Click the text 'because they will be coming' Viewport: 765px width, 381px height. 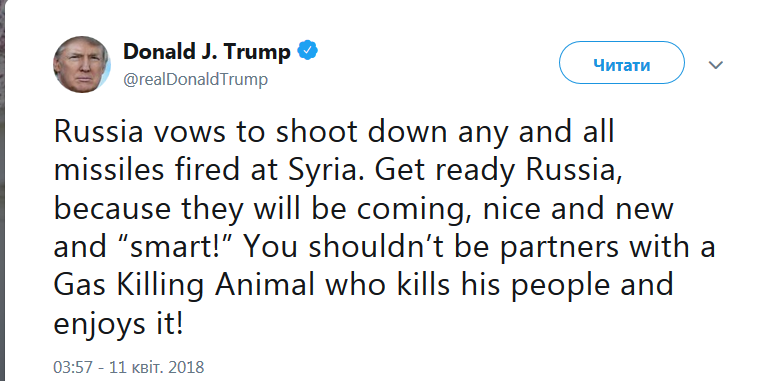point(261,210)
